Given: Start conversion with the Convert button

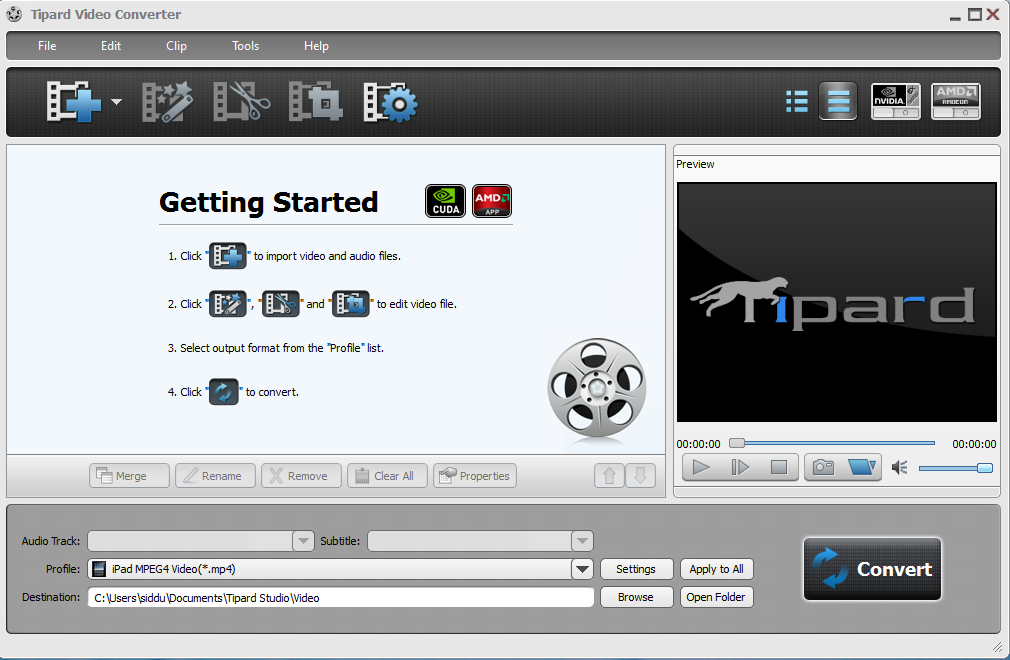Looking at the screenshot, I should 871,569.
